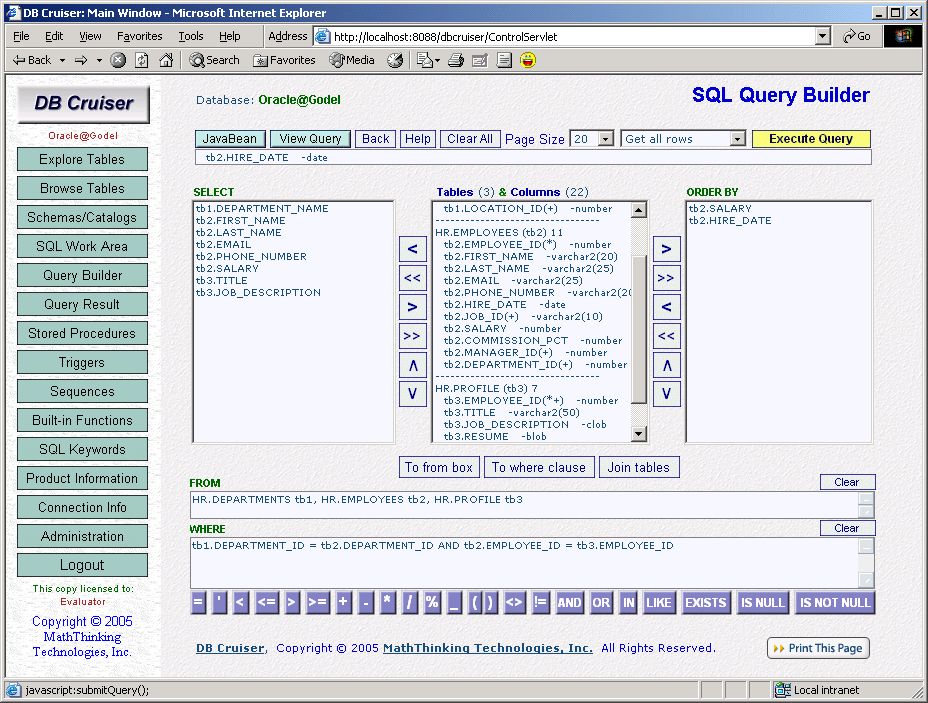Image resolution: width=928 pixels, height=703 pixels.
Task: Open the History icon in the toolbar
Action: click(395, 60)
